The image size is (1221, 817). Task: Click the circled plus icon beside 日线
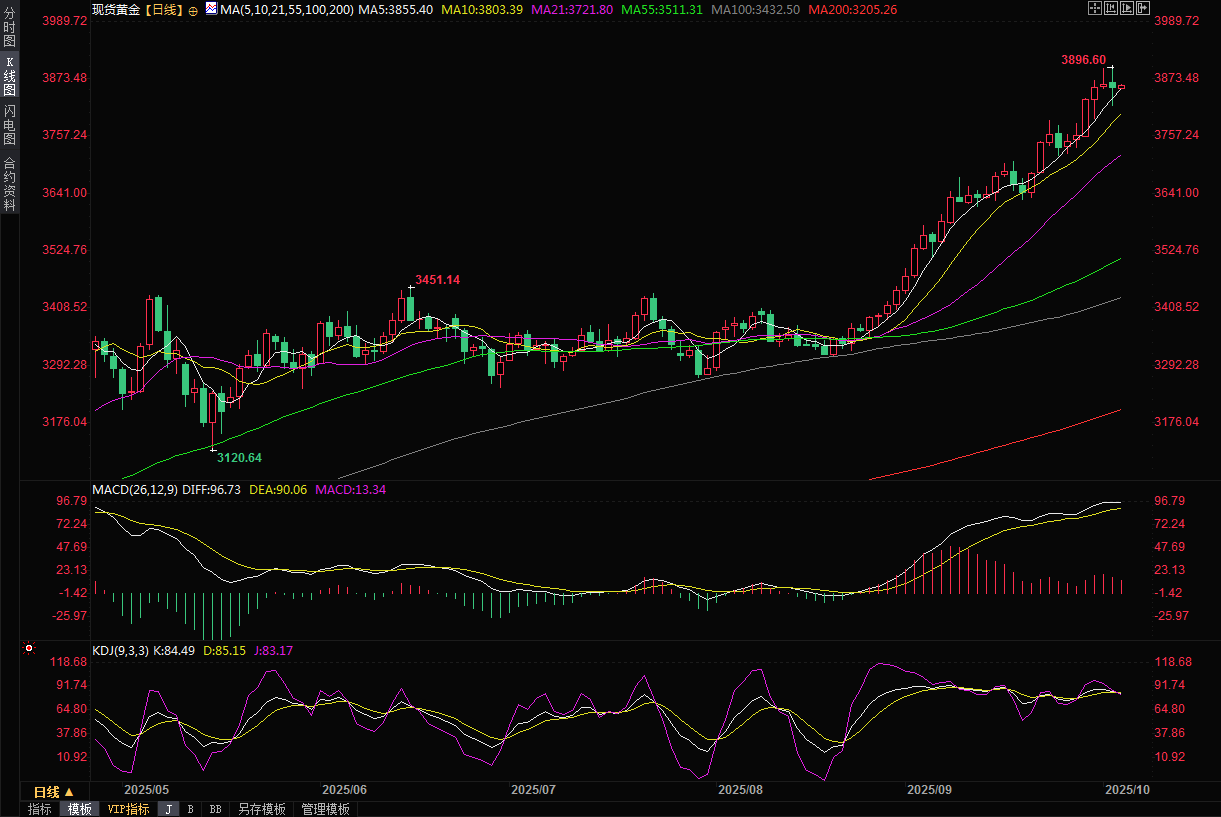193,9
